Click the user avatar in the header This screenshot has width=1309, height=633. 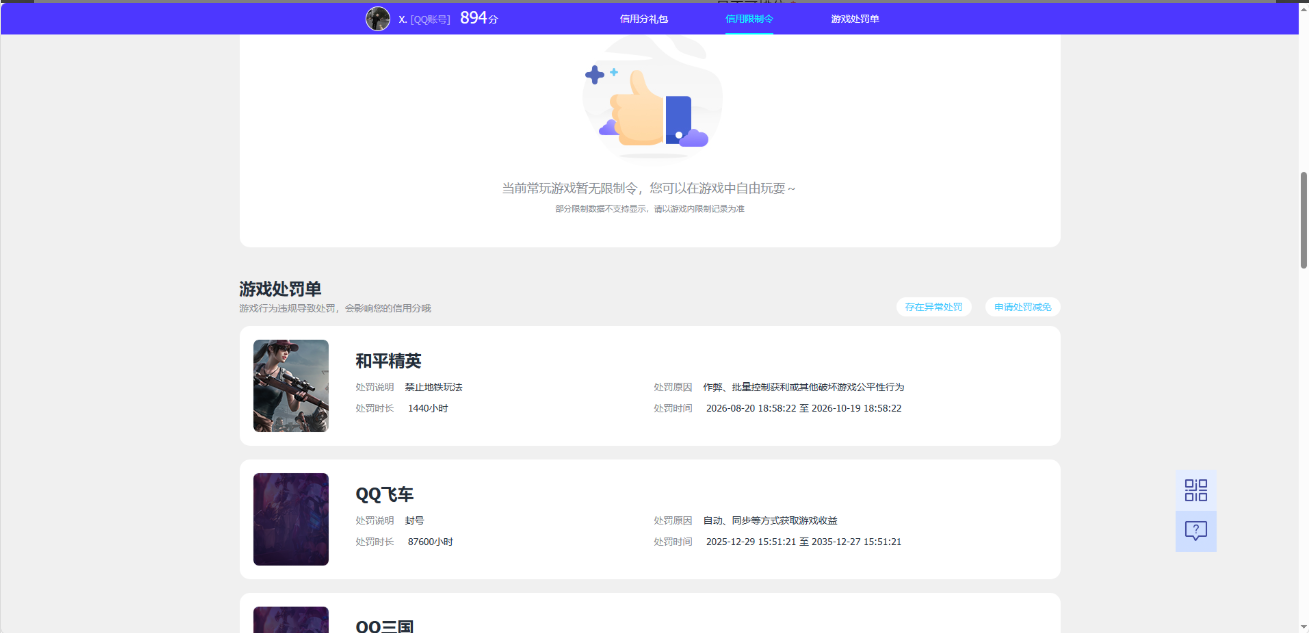[x=378, y=18]
